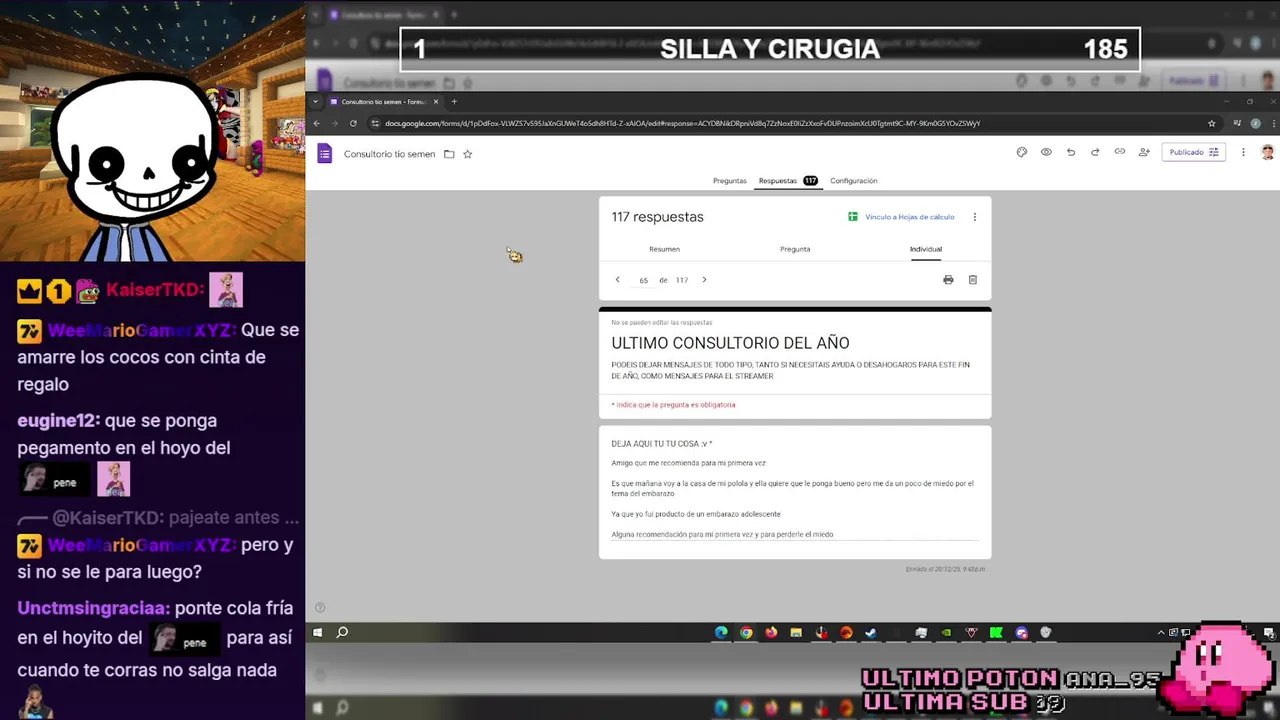Copy the responder link
The height and width of the screenshot is (720, 1280).
[1120, 152]
